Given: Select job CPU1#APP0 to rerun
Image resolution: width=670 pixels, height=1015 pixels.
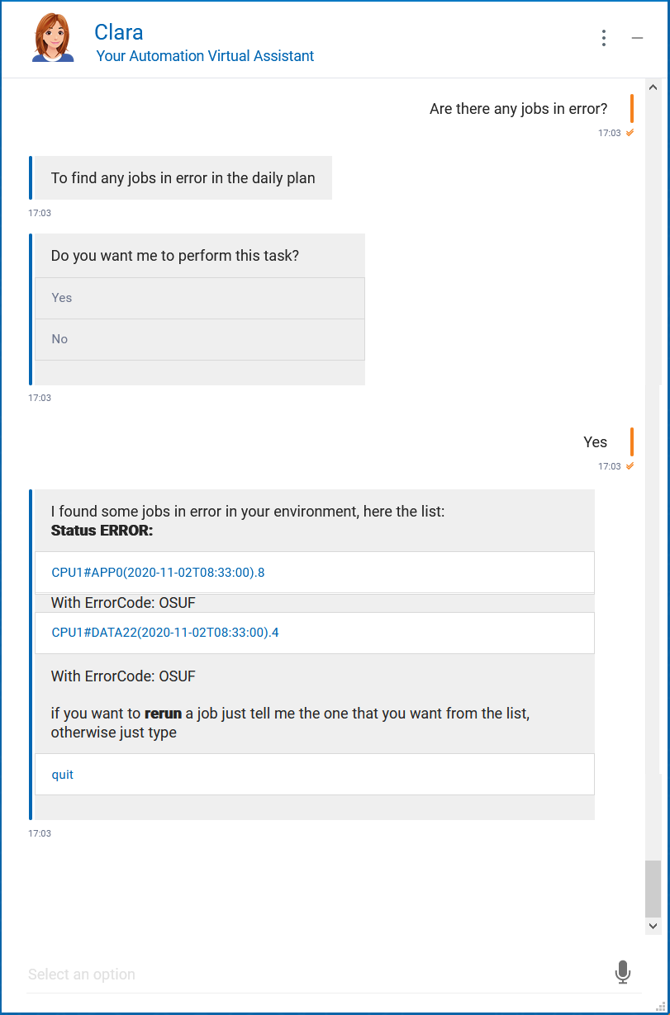Looking at the screenshot, I should click(x=158, y=573).
